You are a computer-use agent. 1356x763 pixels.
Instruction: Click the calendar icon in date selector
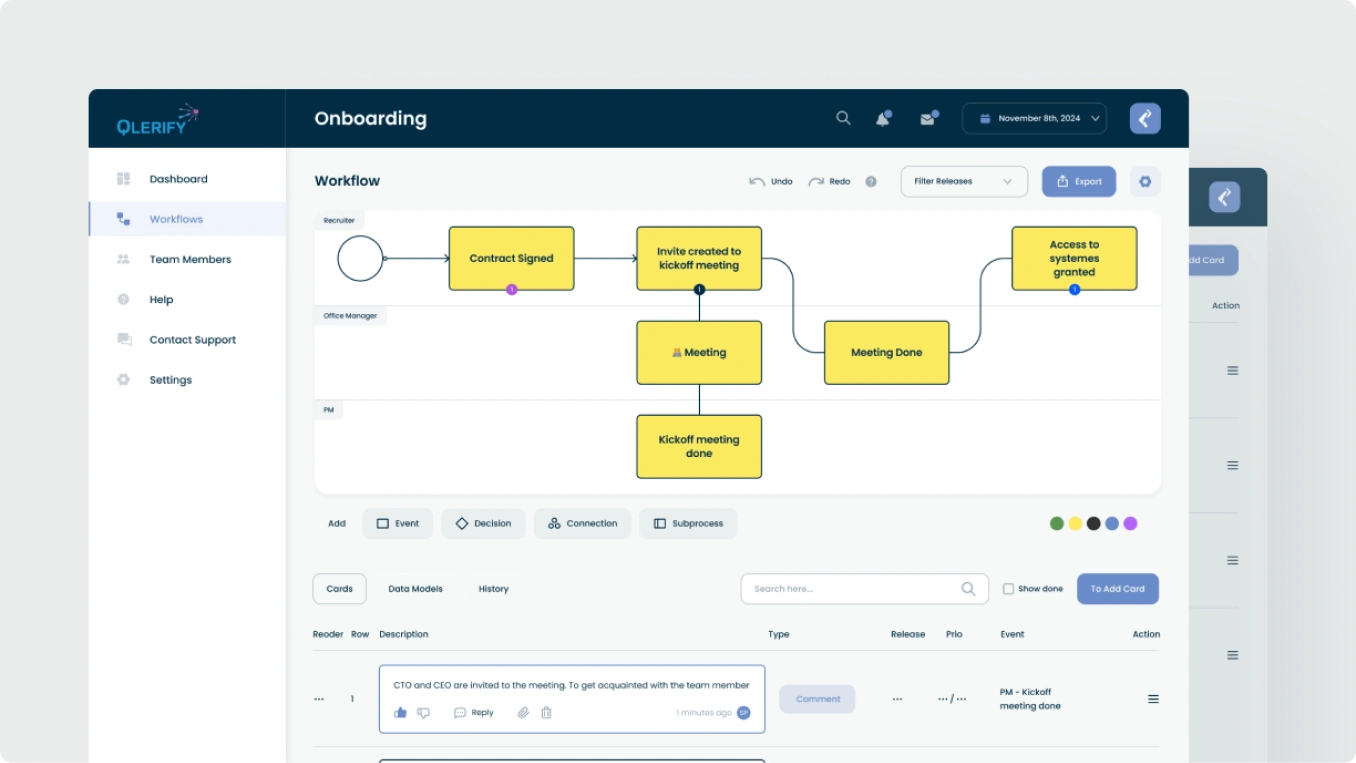point(985,118)
